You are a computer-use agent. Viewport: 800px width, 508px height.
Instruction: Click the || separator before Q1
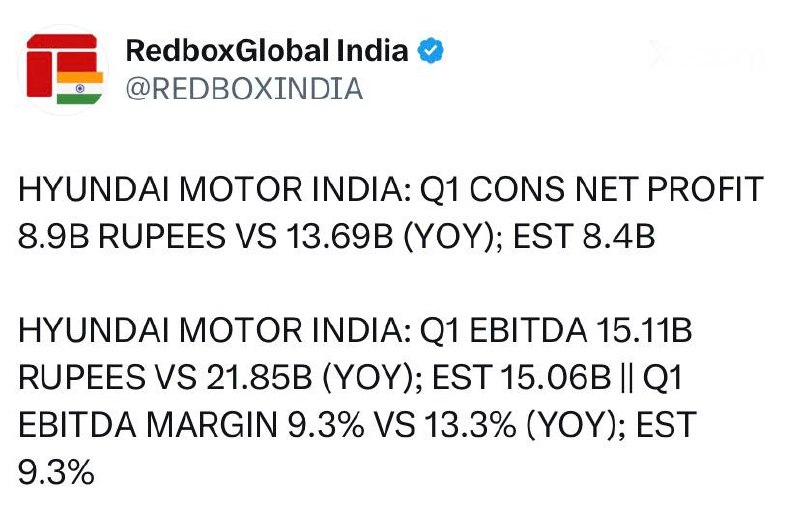tap(628, 378)
